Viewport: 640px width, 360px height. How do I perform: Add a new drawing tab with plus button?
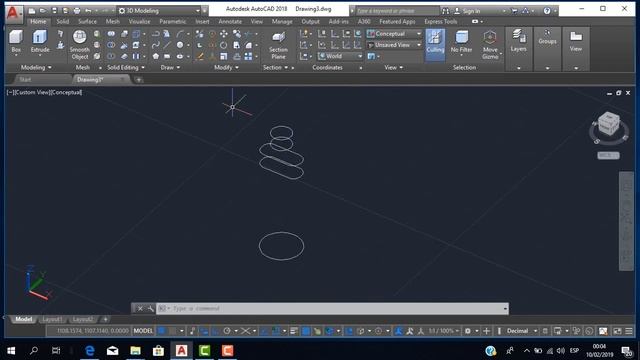pos(139,80)
